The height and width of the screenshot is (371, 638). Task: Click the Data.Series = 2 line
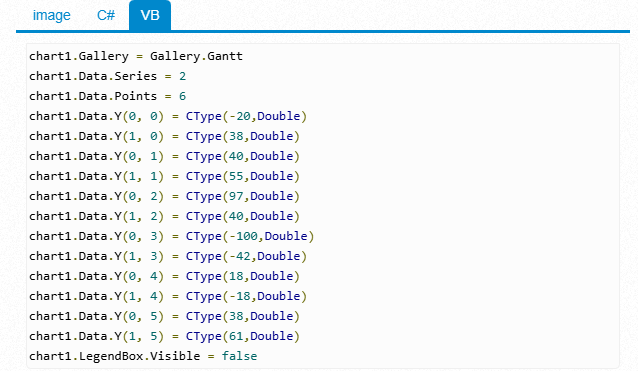click(x=107, y=76)
